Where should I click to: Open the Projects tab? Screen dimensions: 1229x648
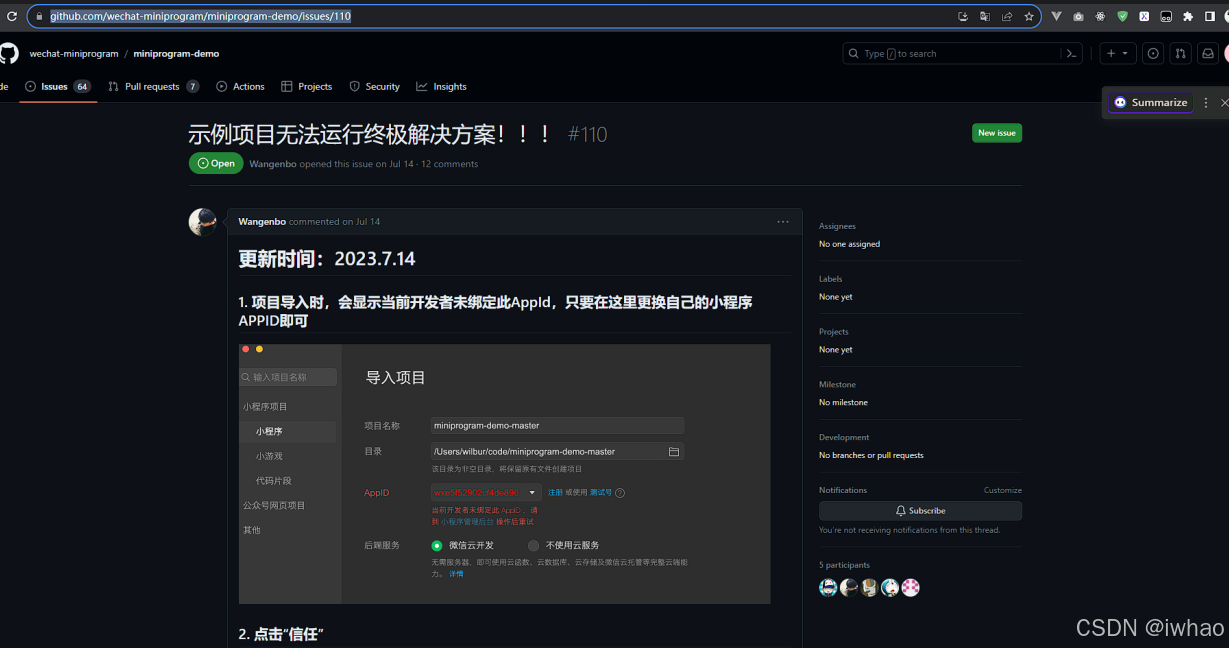click(x=307, y=87)
